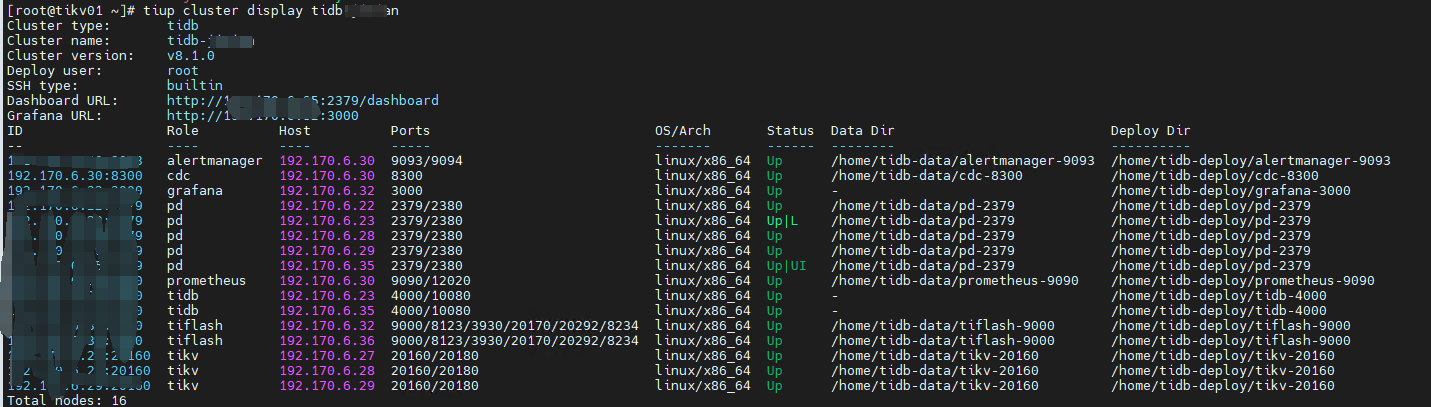Select the 'Cluster version:' label
The image size is (1431, 407).
tap(70, 56)
